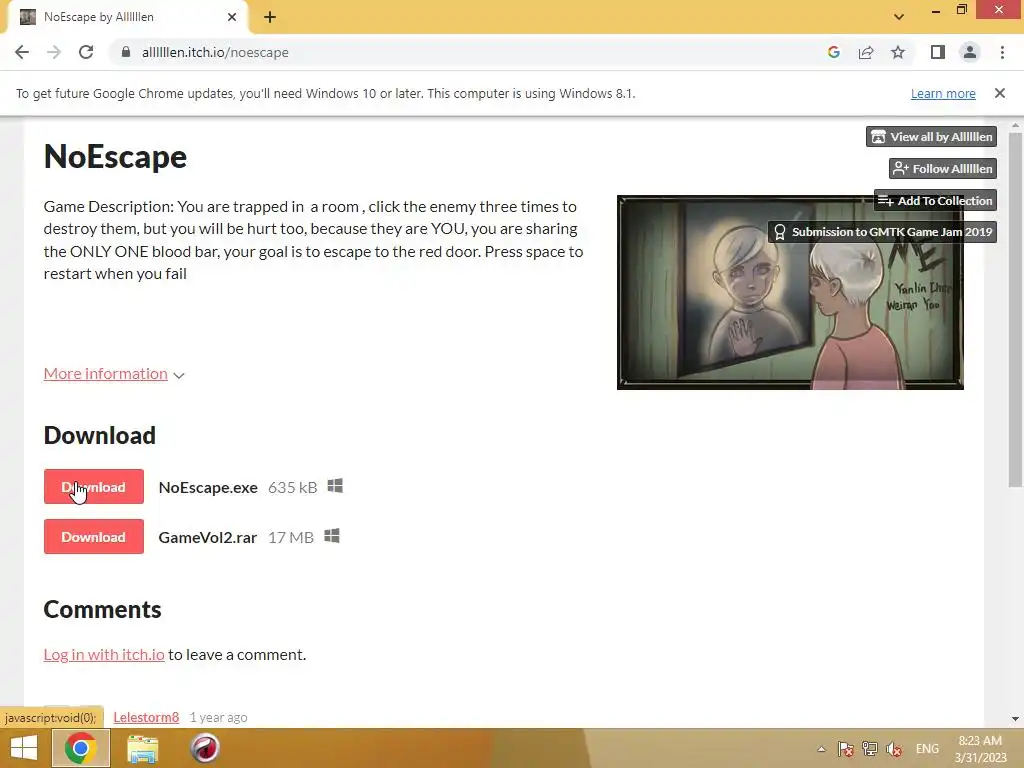Click the scrollbar down arrow
Image resolution: width=1024 pixels, height=768 pixels.
(x=1015, y=719)
